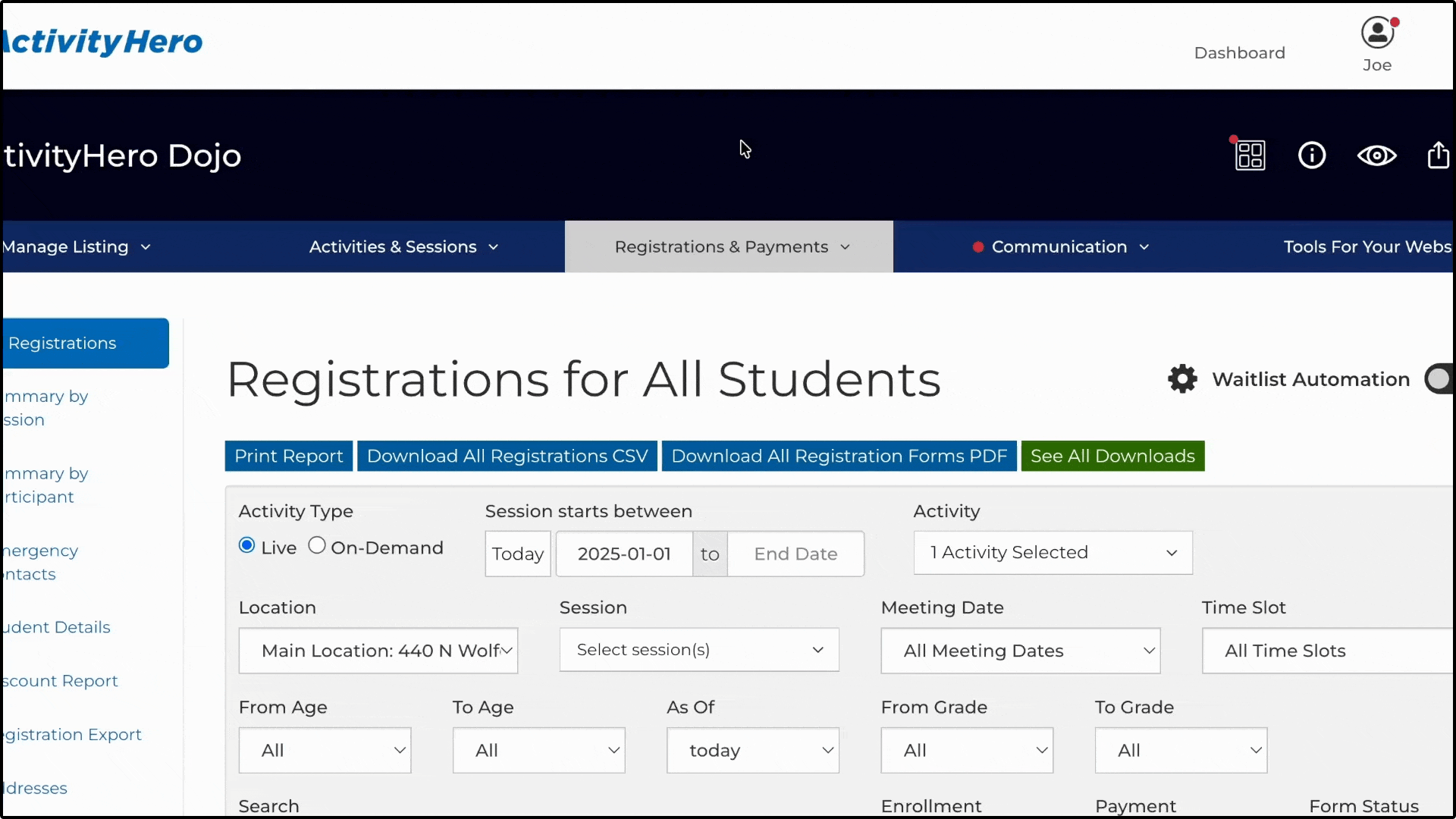Open the To Age dropdown

(538, 751)
